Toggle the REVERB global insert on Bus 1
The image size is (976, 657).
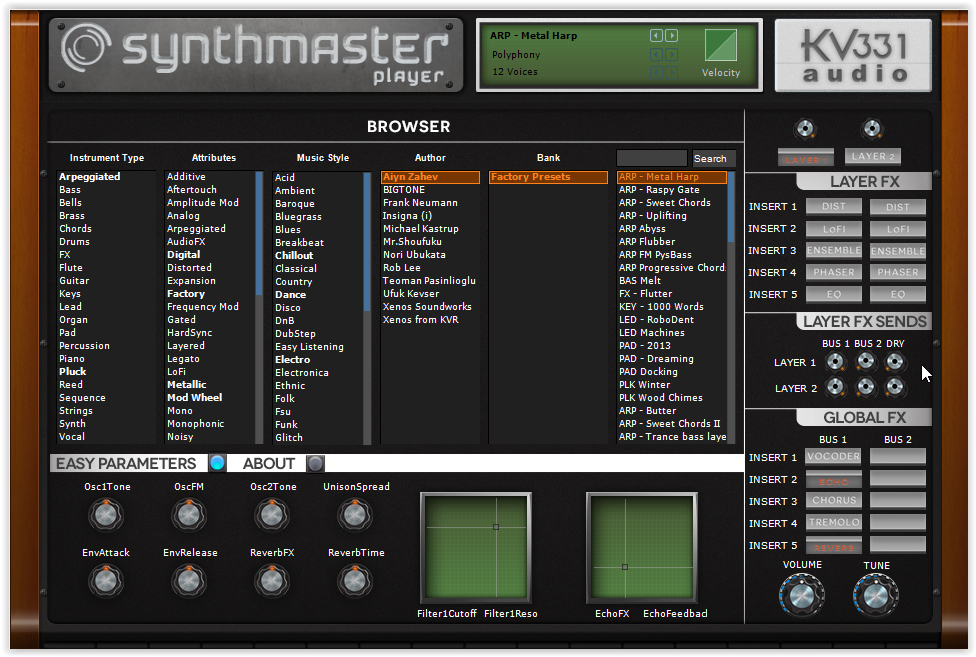(x=833, y=546)
